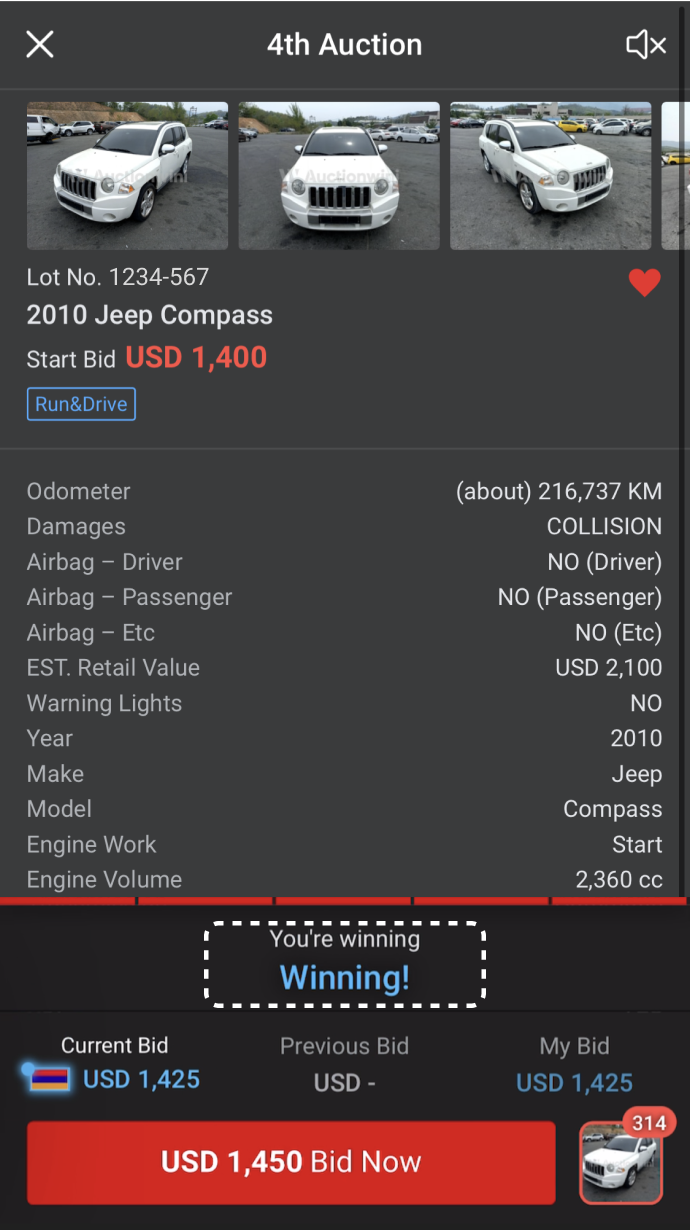View the partially visible fourth photo
This screenshot has height=1230, width=690.
pos(676,176)
